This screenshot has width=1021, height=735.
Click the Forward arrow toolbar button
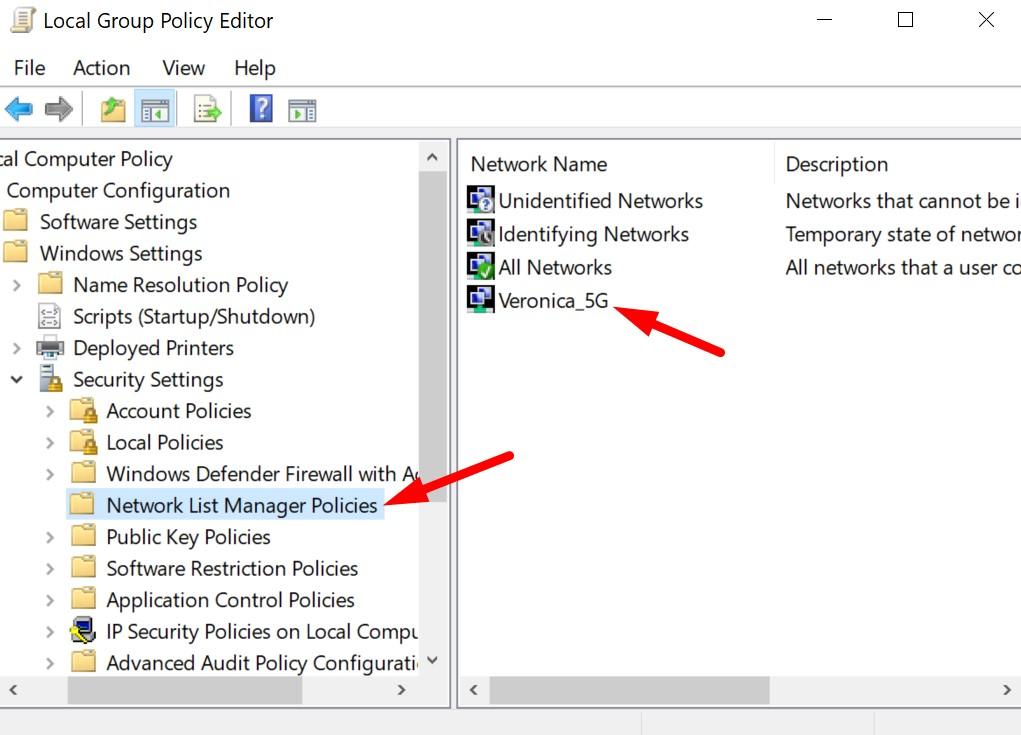coord(59,109)
